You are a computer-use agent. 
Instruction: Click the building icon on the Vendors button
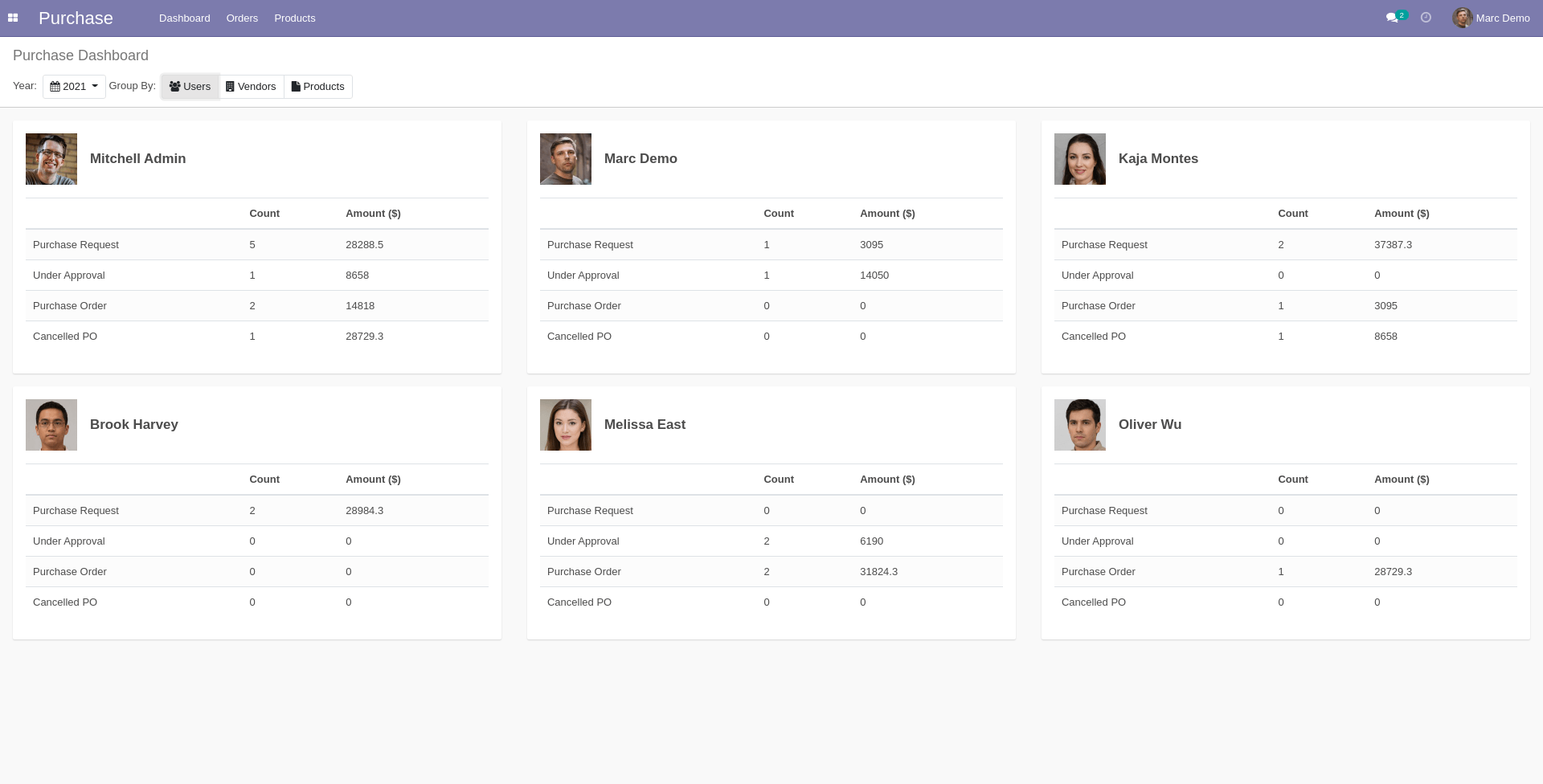pyautogui.click(x=230, y=86)
